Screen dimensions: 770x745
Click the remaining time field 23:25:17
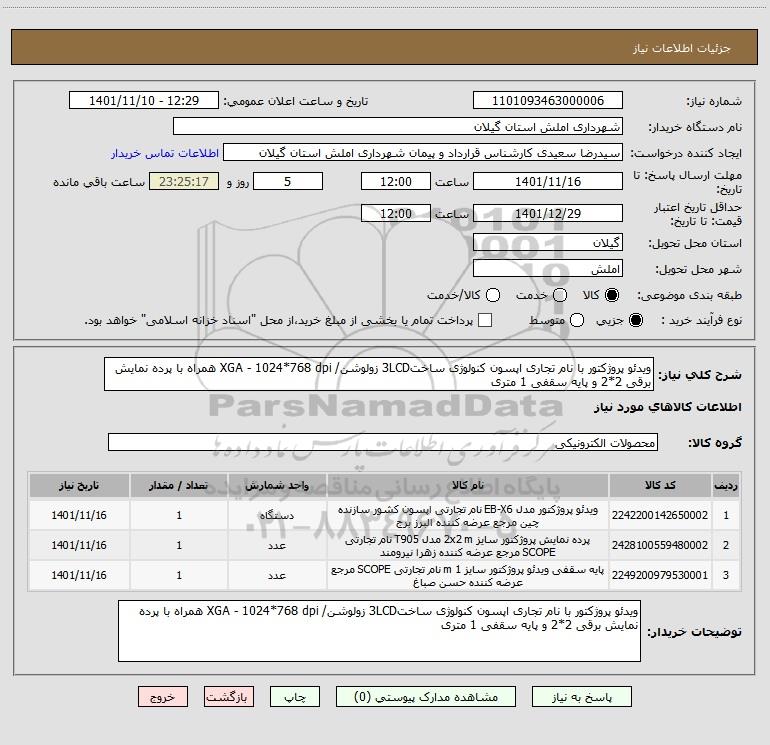click(x=184, y=181)
